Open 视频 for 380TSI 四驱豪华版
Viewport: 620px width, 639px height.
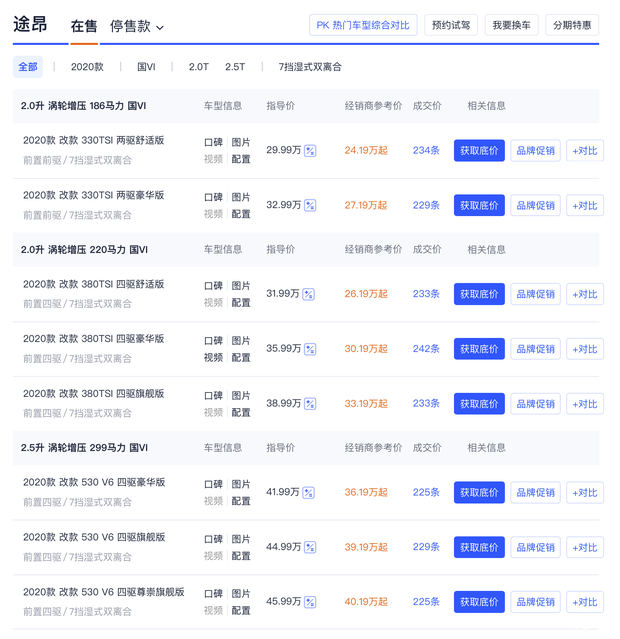213,358
